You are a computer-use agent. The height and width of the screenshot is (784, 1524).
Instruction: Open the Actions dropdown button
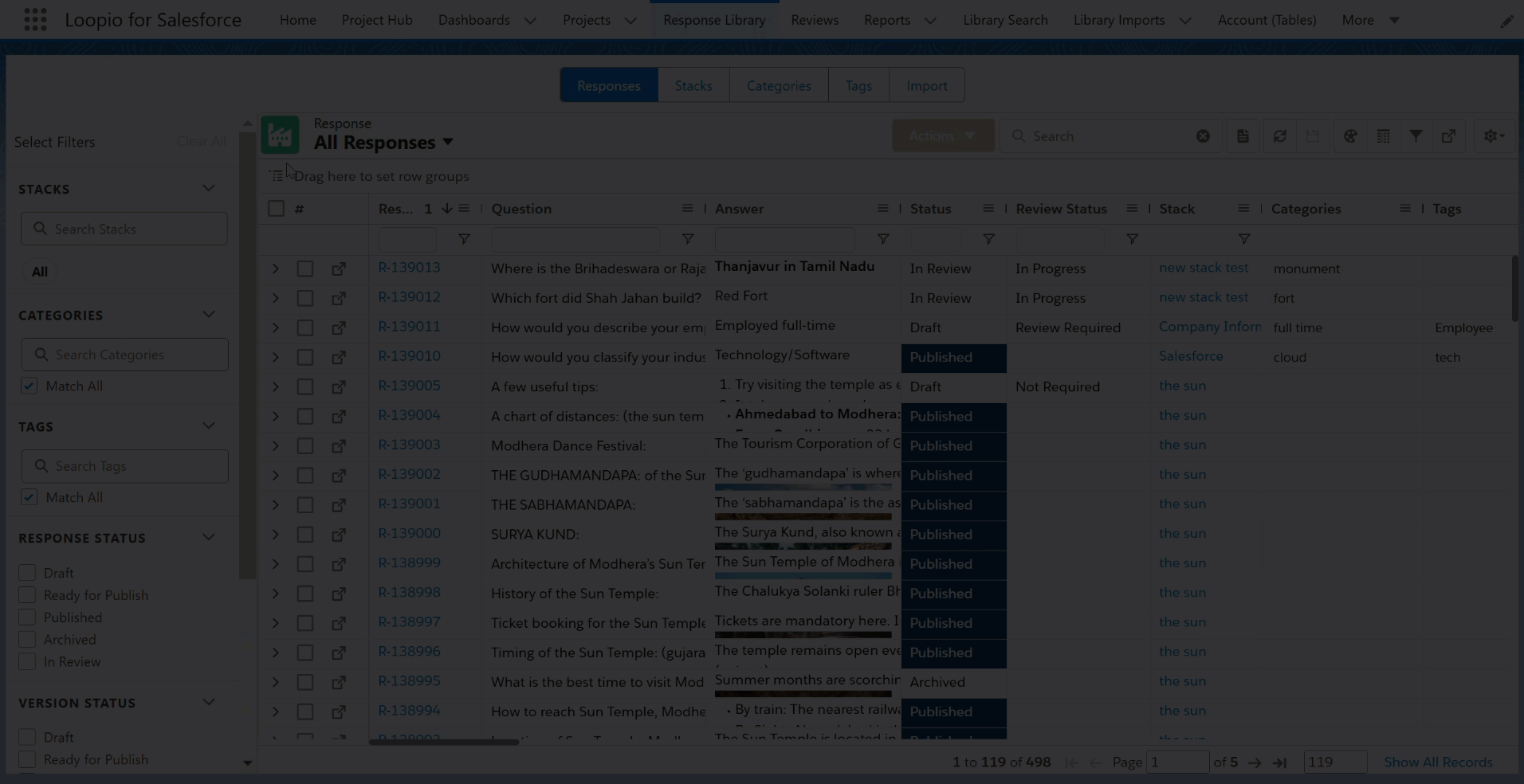click(x=942, y=136)
